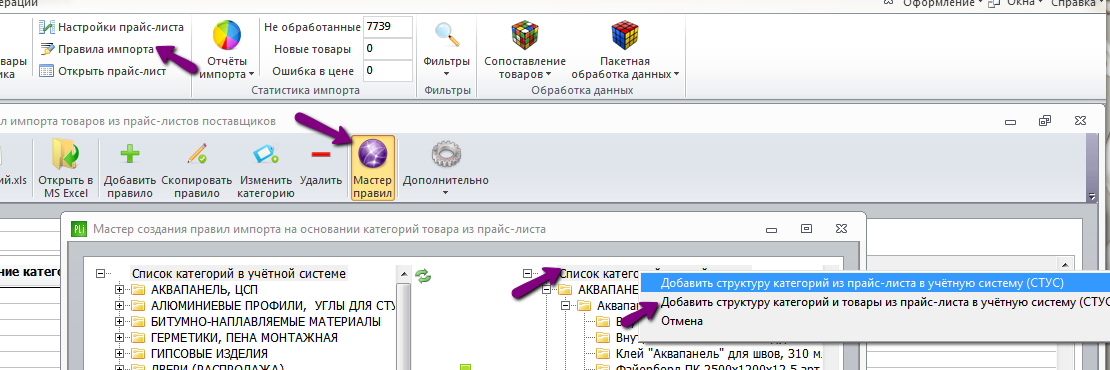1110x370 pixels.
Task: Open Настройки прайс-листа settings
Action: click(x=112, y=28)
